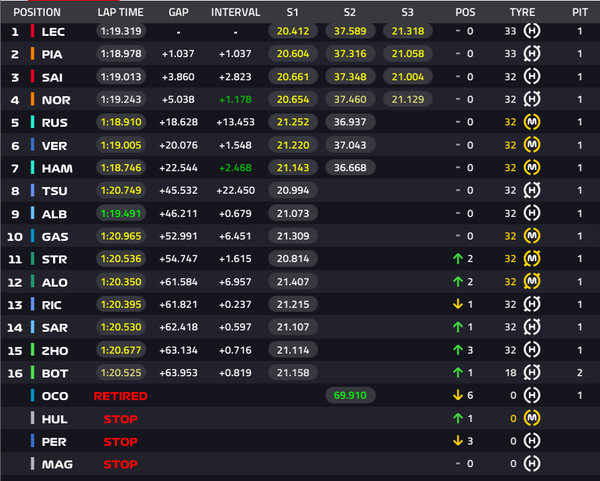The image size is (600, 481).
Task: Click gap value +45.532
Action: [x=178, y=190]
